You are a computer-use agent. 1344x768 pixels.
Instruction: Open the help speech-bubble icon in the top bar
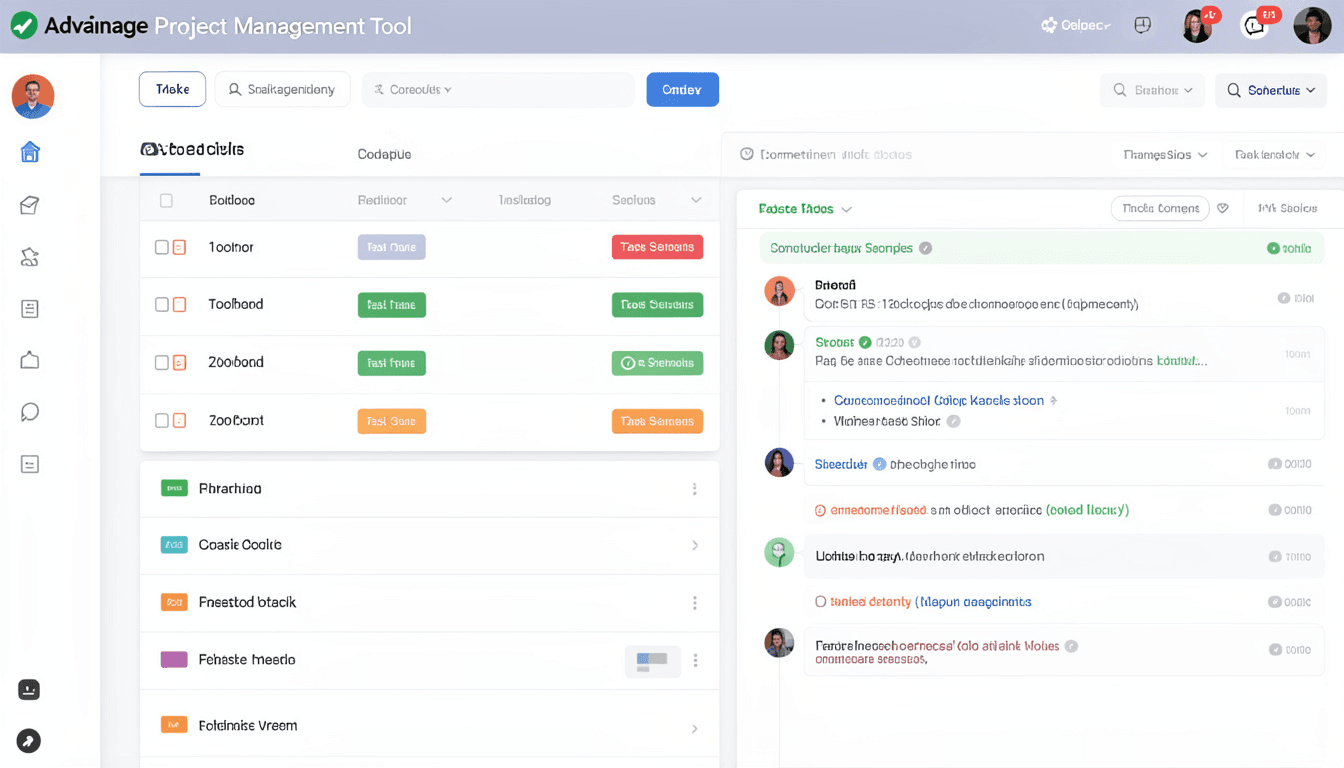[1142, 24]
